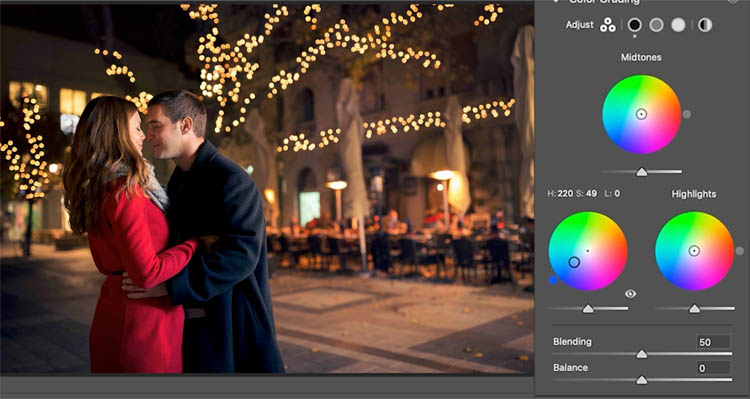
Task: Click the Midtones luminance slider handle
Action: [641, 172]
